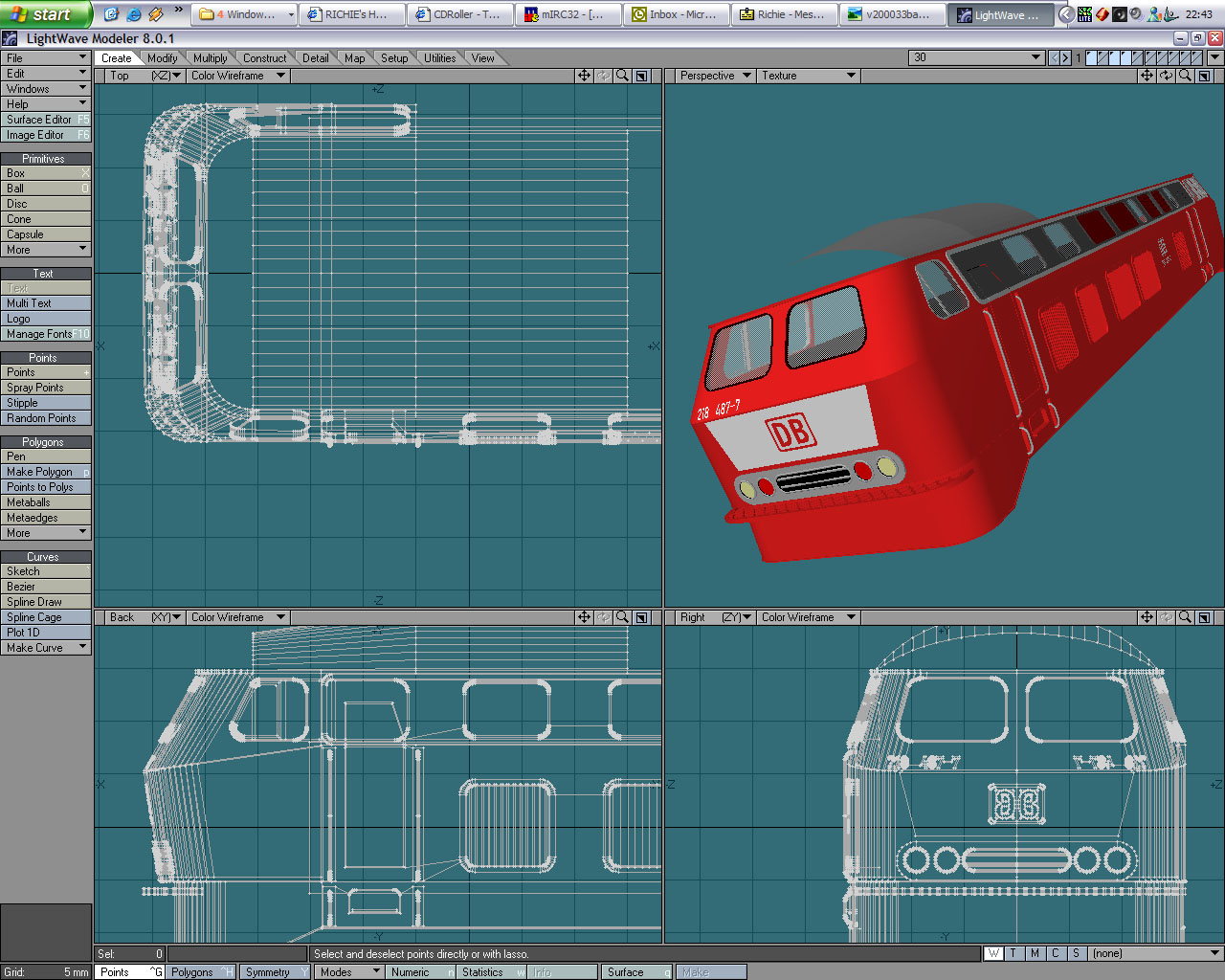The width and height of the screenshot is (1225, 980).
Task: Switch to the Detail tab
Action: pos(315,58)
